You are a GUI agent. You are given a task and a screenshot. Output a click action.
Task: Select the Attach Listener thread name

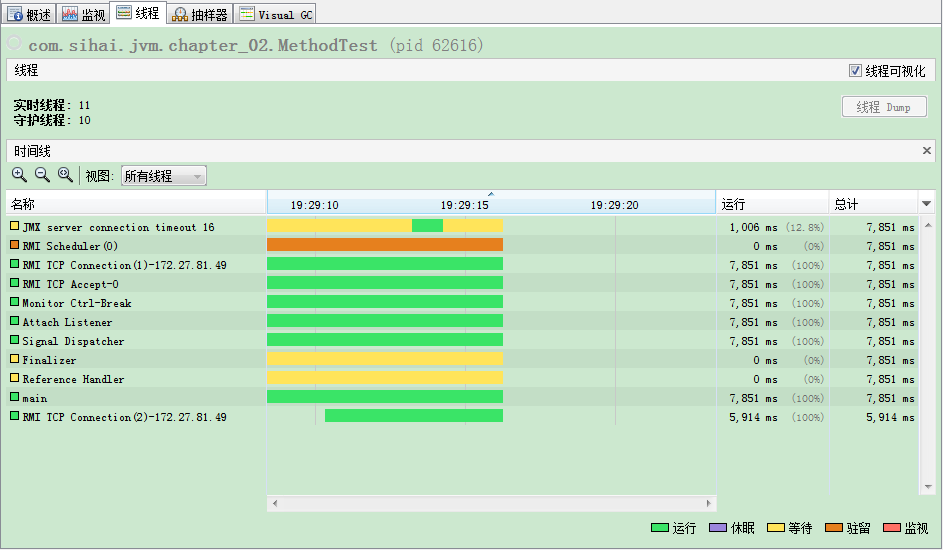tap(67, 322)
